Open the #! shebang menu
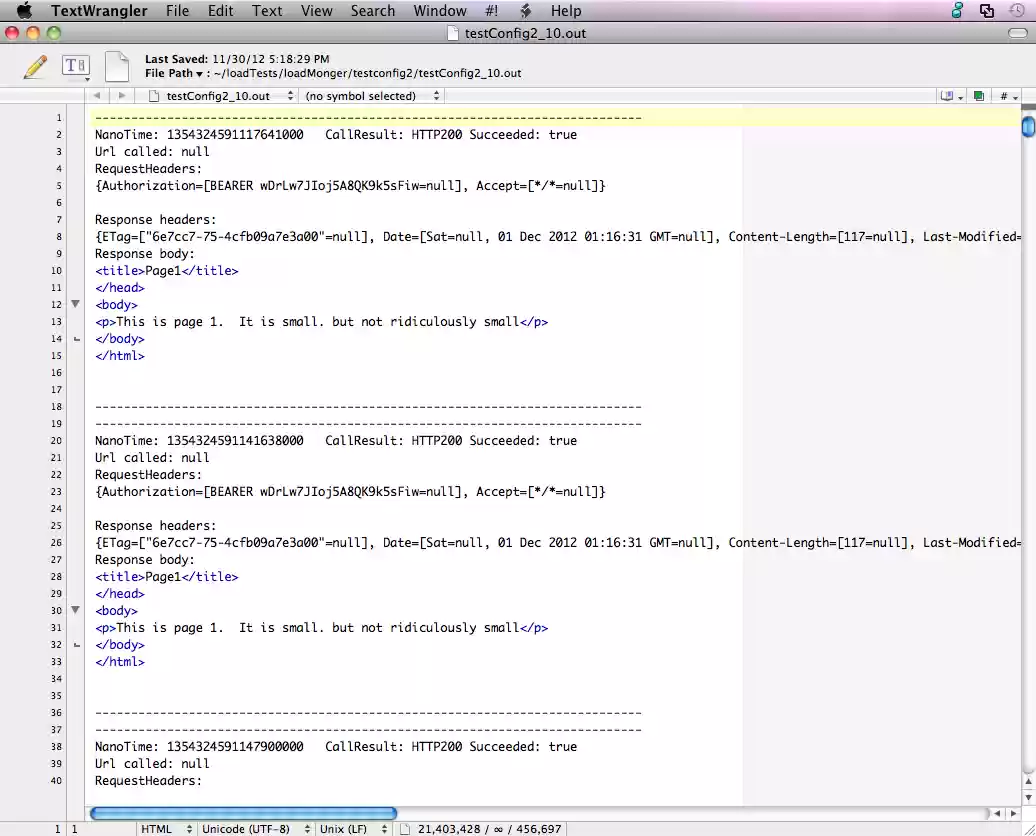 (x=492, y=11)
